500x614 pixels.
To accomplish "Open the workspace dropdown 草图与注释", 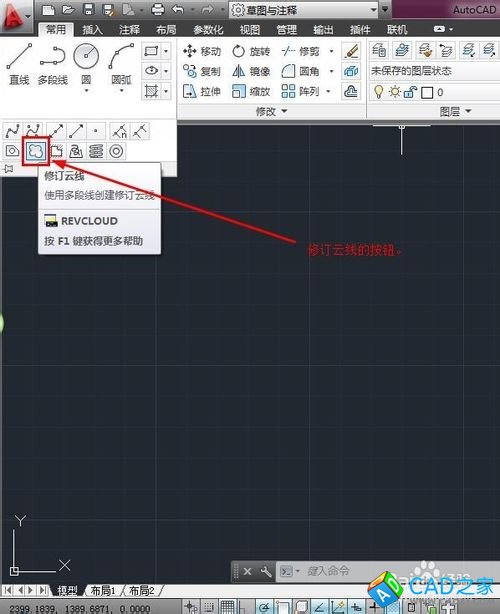I will tap(304, 10).
